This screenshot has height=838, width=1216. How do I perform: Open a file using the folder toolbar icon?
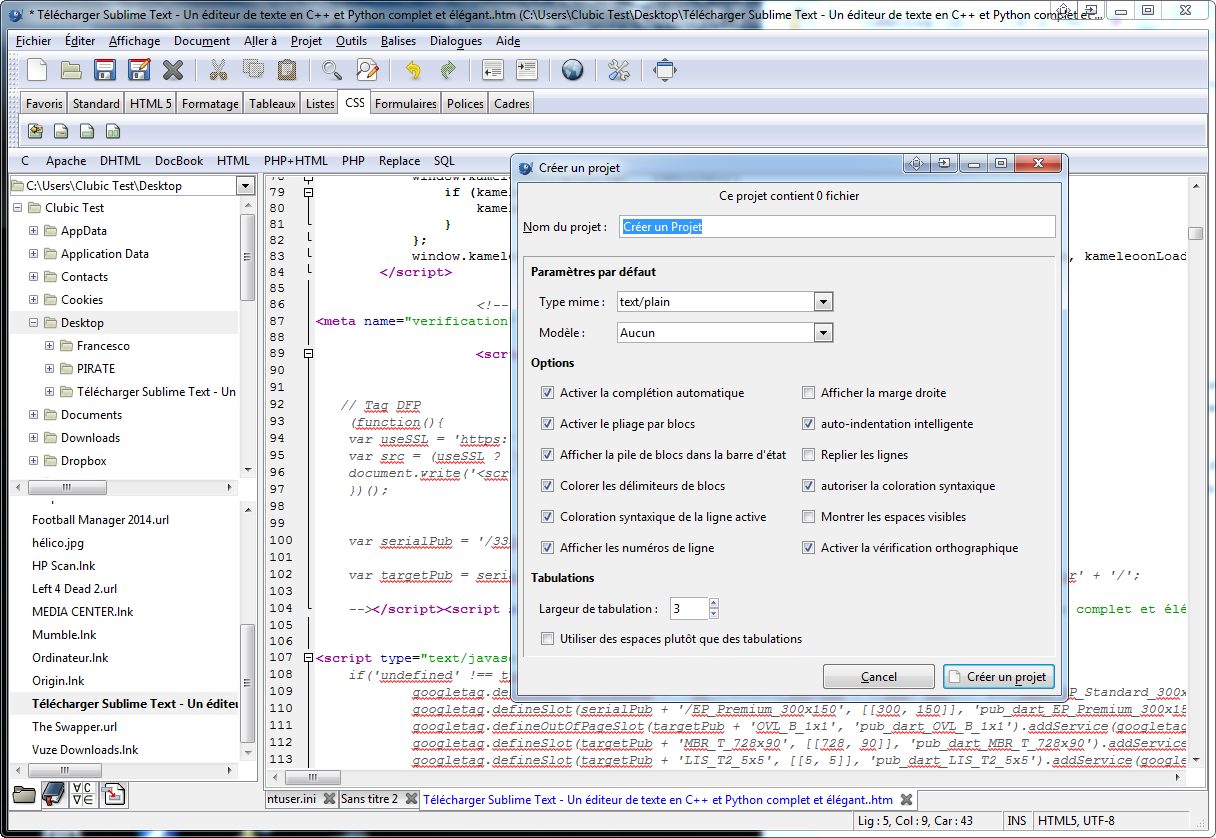pyautogui.click(x=71, y=70)
